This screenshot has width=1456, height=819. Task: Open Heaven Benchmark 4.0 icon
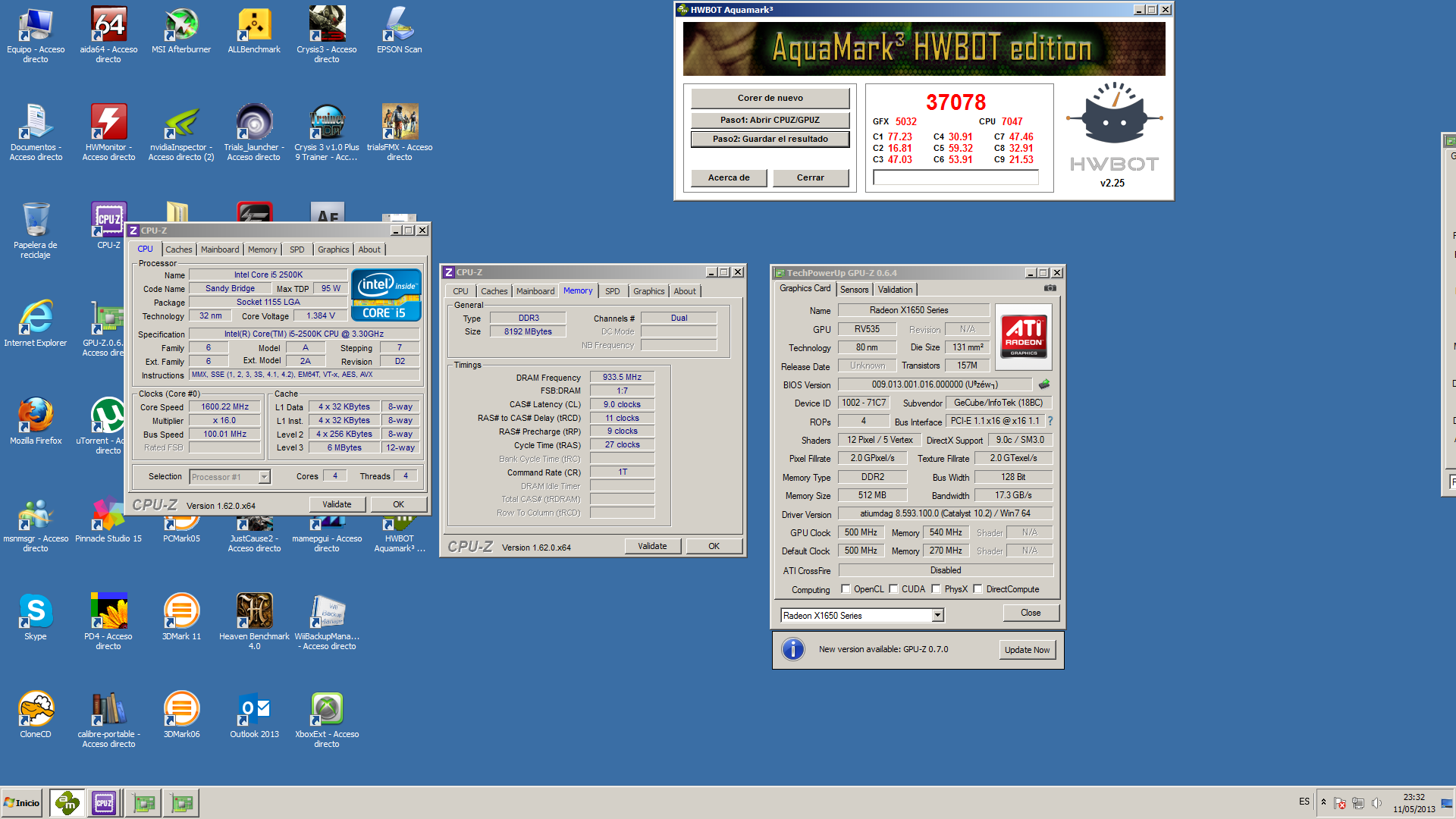(x=254, y=621)
